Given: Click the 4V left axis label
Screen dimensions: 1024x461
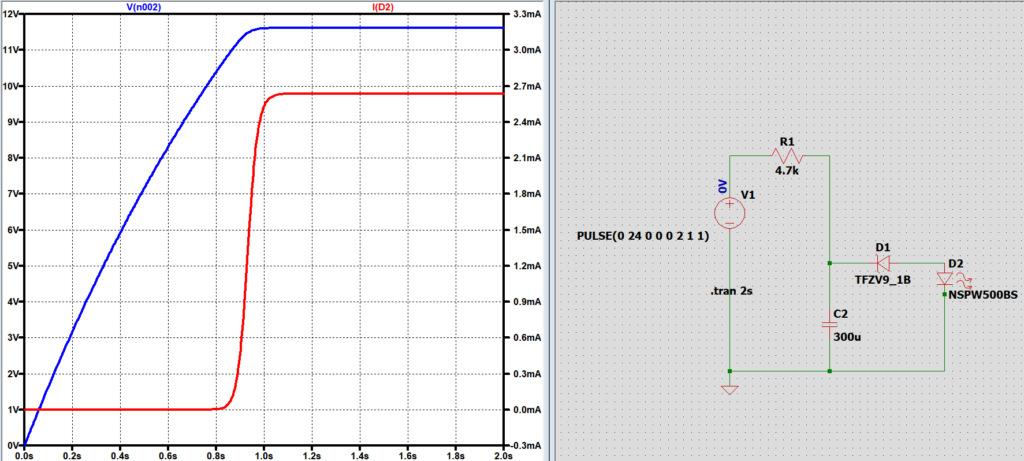Looking at the screenshot, I should 14,302.
